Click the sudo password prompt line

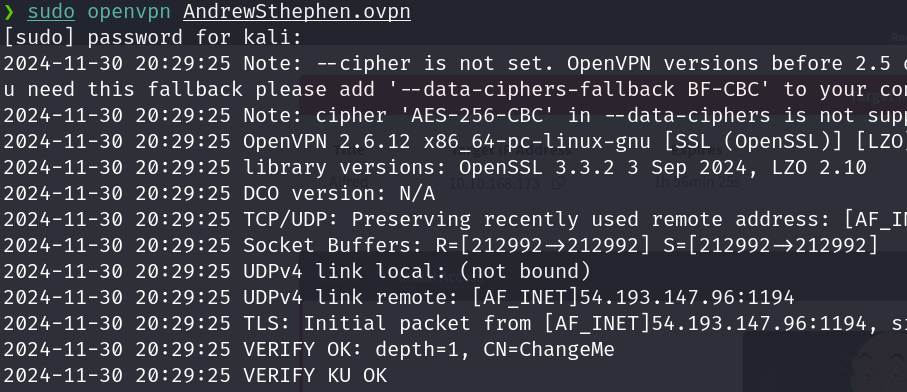pos(153,38)
